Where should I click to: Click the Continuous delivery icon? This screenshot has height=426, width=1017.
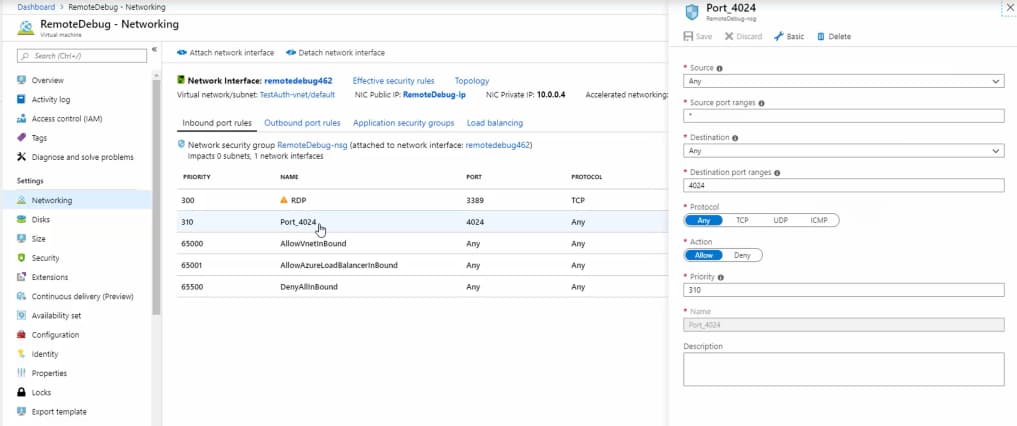pos(21,296)
